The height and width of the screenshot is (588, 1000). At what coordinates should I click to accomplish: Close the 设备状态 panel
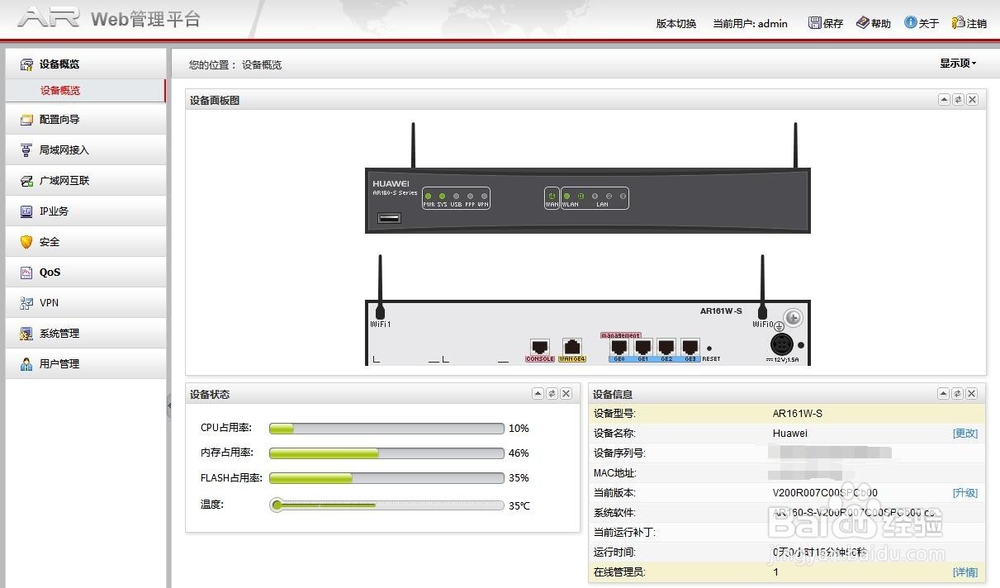566,393
